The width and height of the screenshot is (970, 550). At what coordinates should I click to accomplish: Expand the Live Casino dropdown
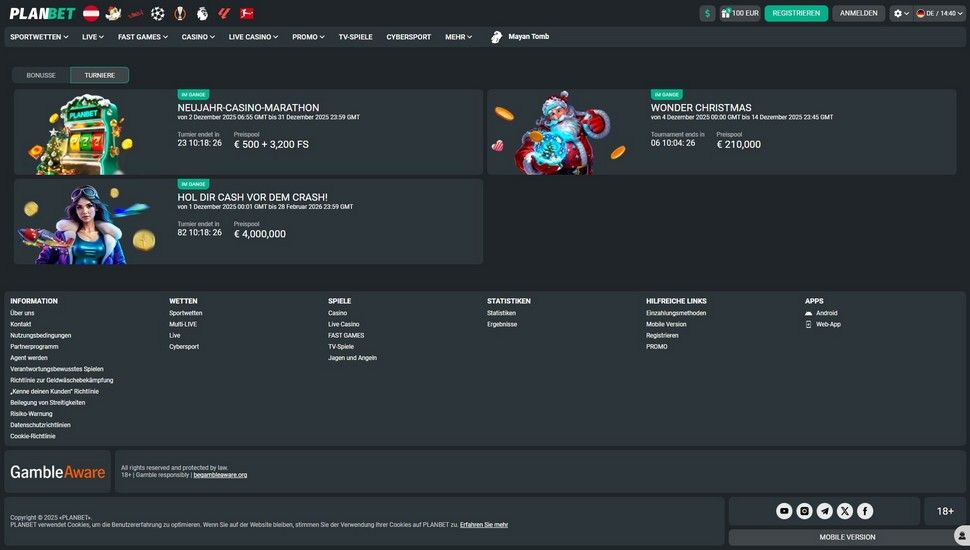tap(254, 37)
